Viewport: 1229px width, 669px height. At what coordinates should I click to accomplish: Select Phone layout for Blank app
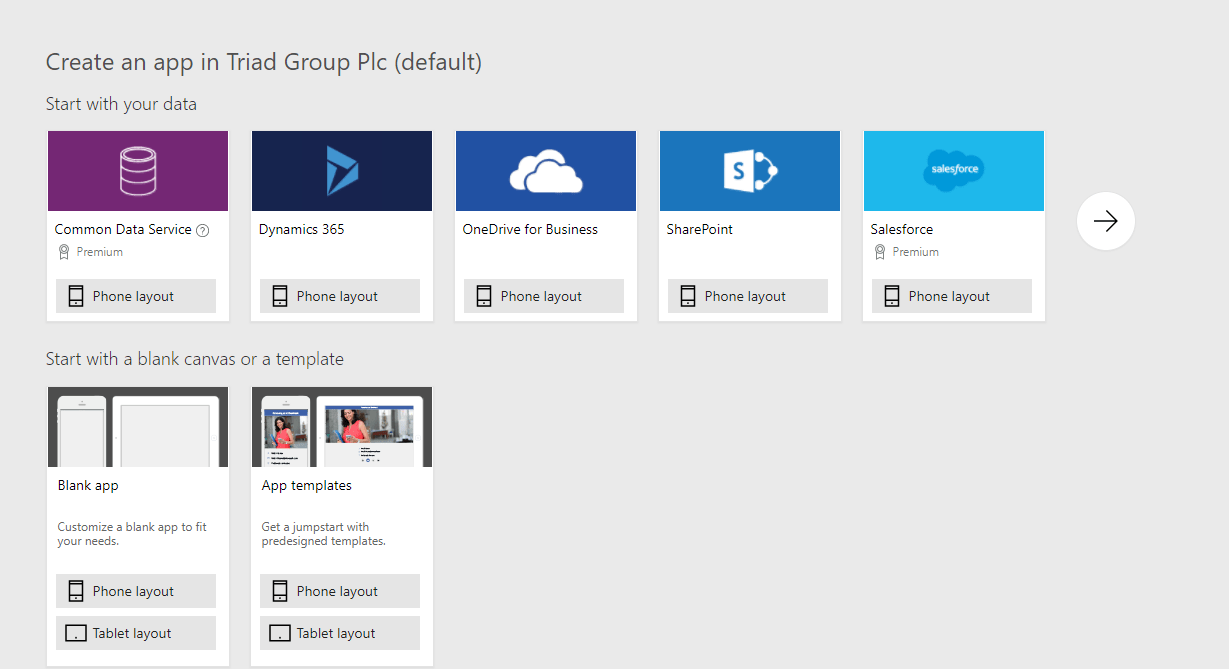click(x=136, y=591)
